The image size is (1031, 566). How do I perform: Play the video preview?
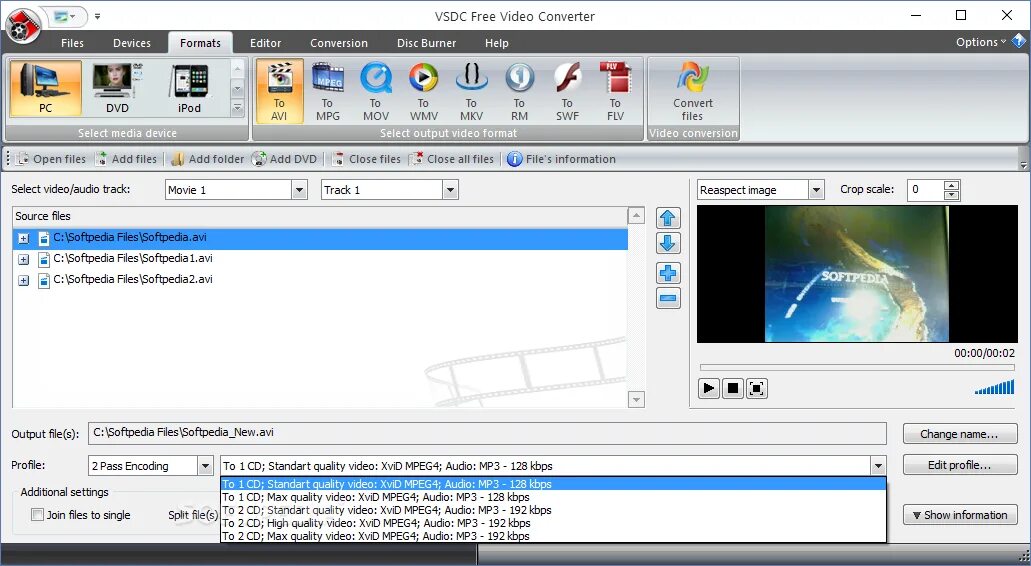(x=709, y=389)
